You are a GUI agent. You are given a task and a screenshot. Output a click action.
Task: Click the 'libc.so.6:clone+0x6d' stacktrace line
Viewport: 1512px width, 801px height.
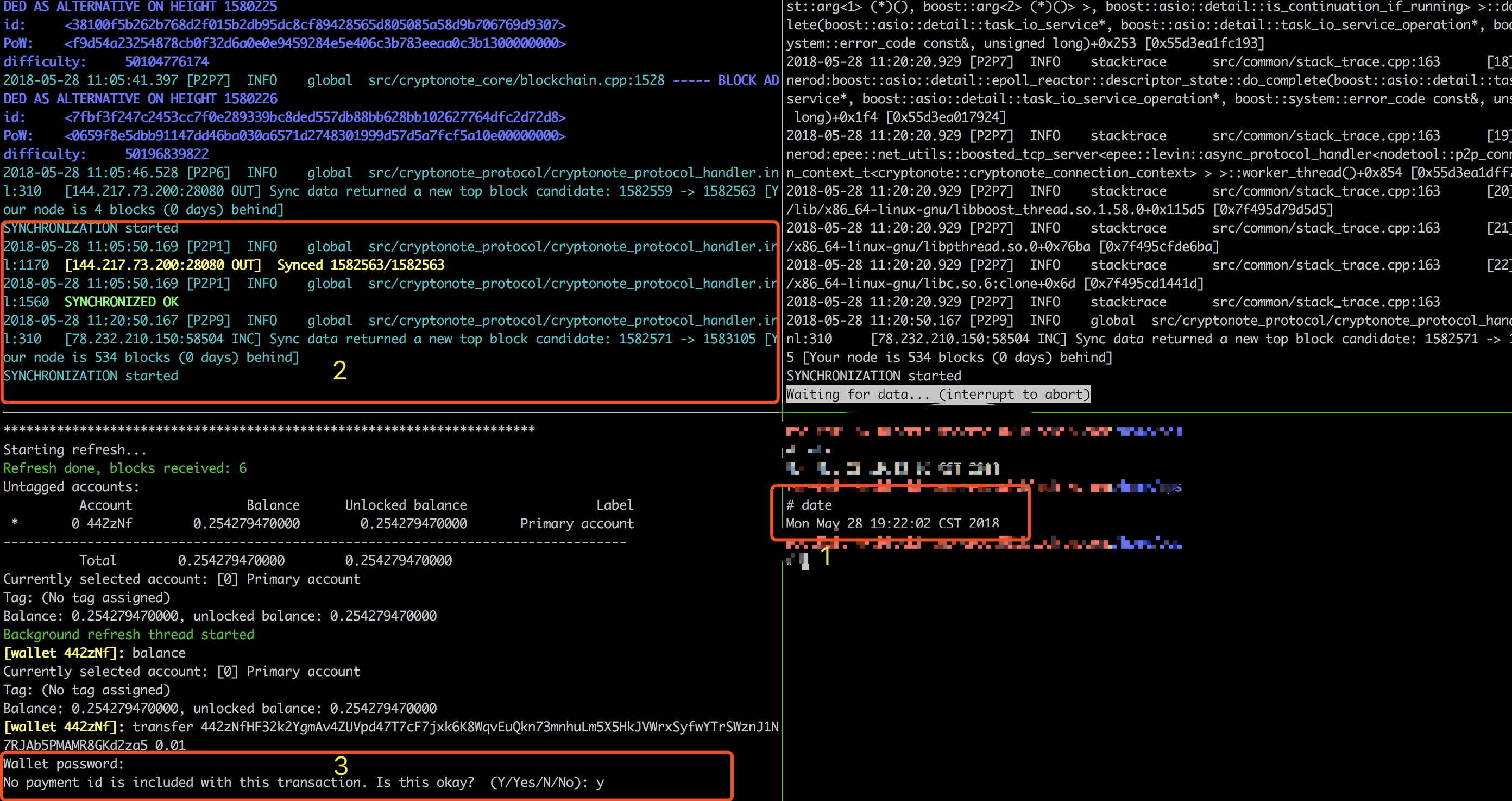pos(995,284)
